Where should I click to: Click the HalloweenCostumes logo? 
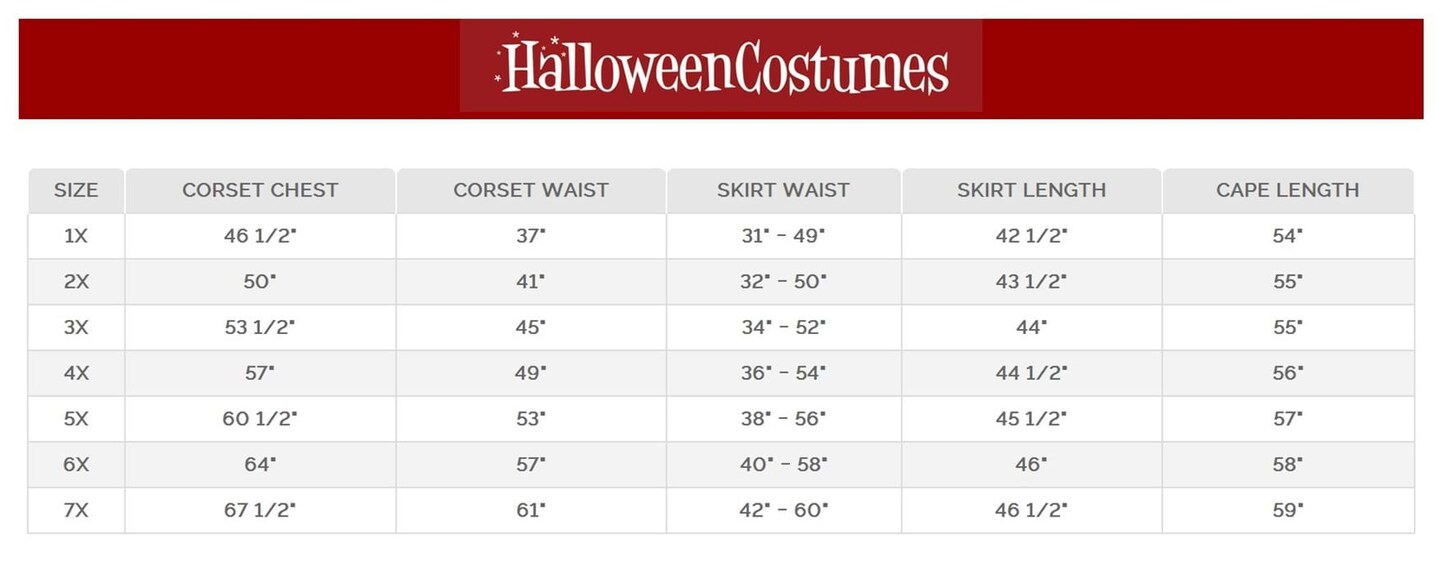(721, 67)
